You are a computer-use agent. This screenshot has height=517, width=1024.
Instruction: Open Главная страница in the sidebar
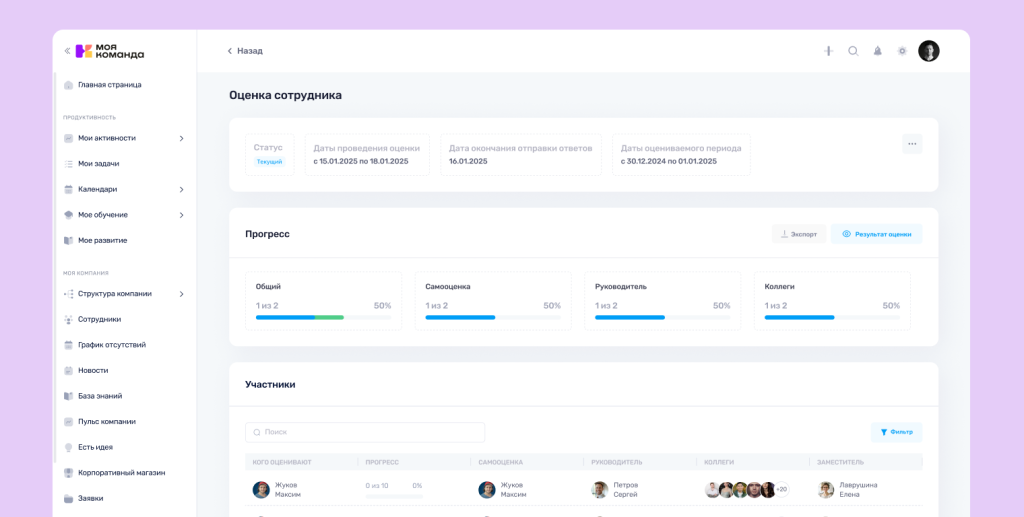(109, 85)
